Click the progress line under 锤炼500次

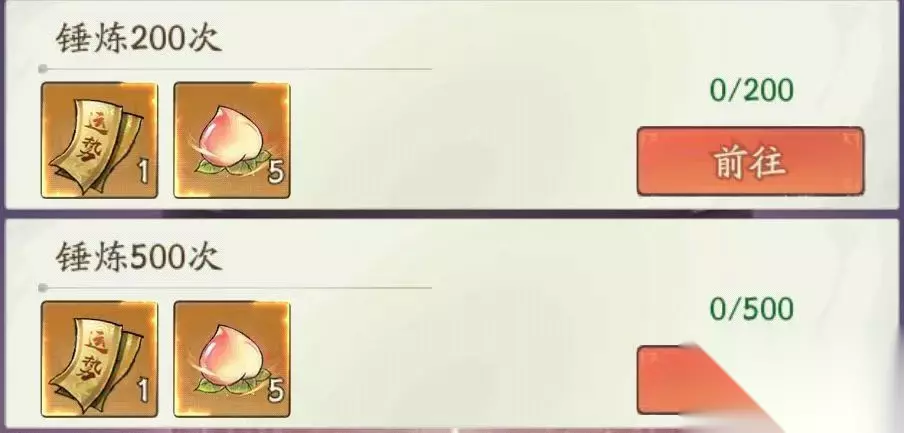(x=235, y=287)
